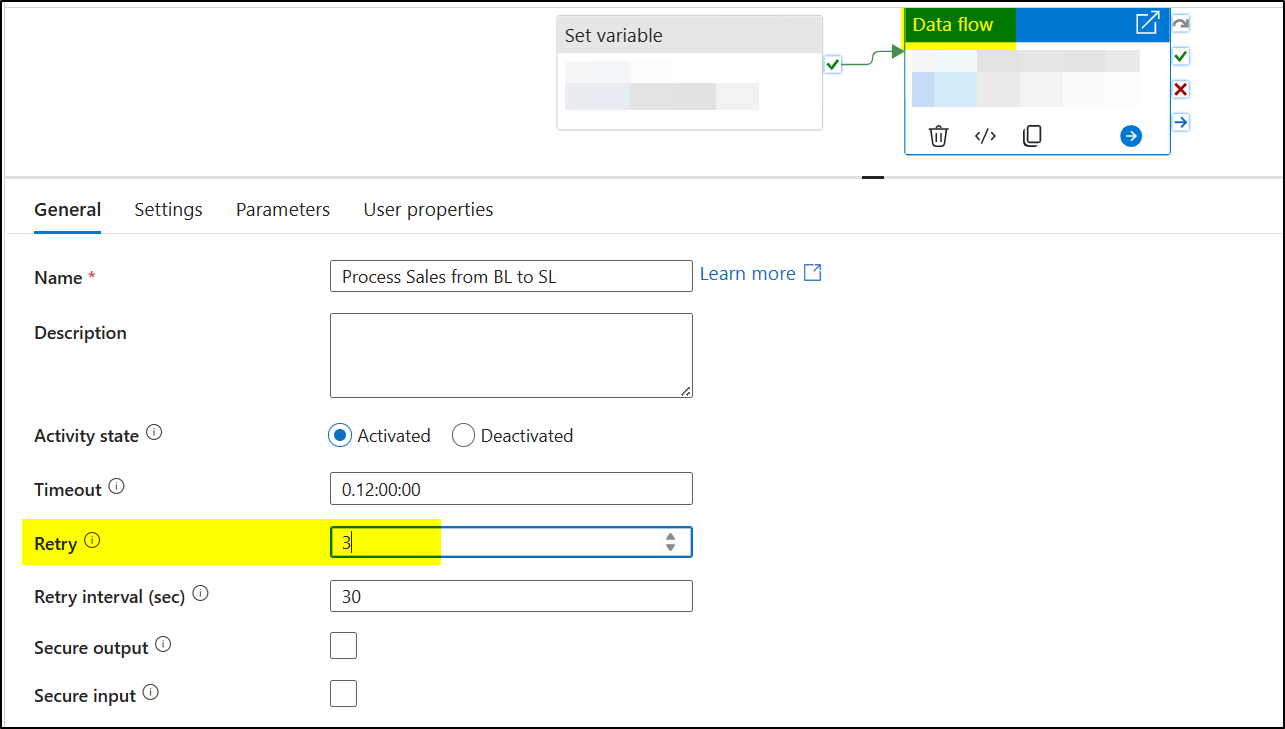The height and width of the screenshot is (729, 1285).
Task: Switch to the Parameters tab
Action: point(283,209)
